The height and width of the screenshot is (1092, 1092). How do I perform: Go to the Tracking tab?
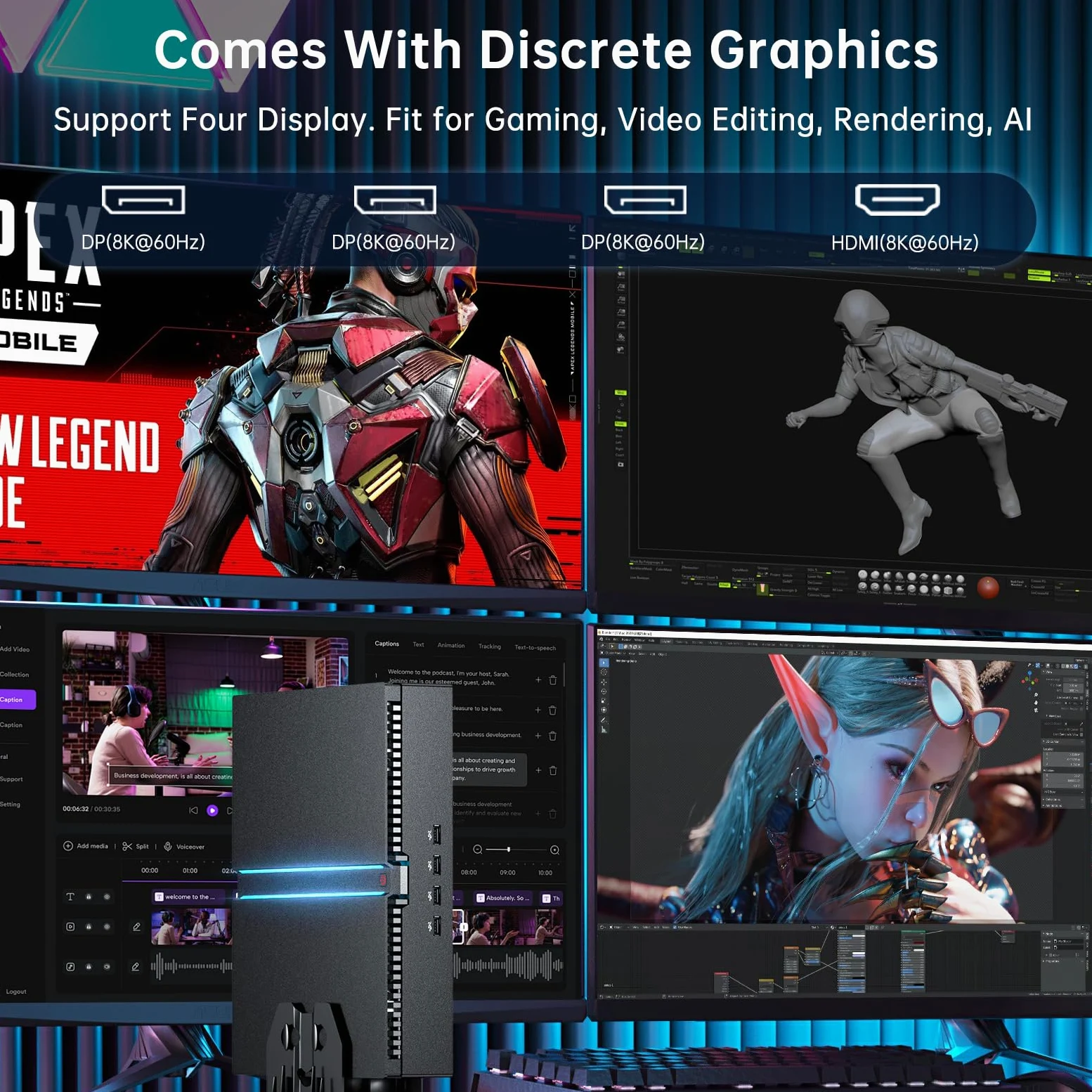pos(490,646)
